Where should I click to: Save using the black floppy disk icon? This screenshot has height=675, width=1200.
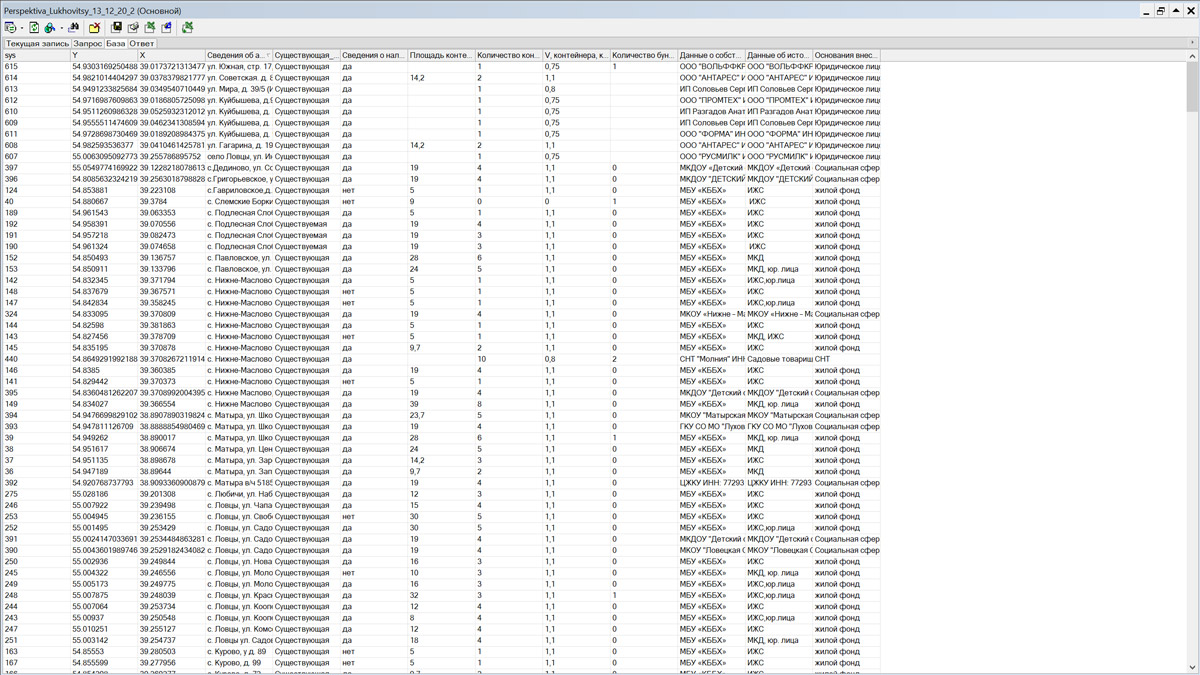[x=116, y=28]
